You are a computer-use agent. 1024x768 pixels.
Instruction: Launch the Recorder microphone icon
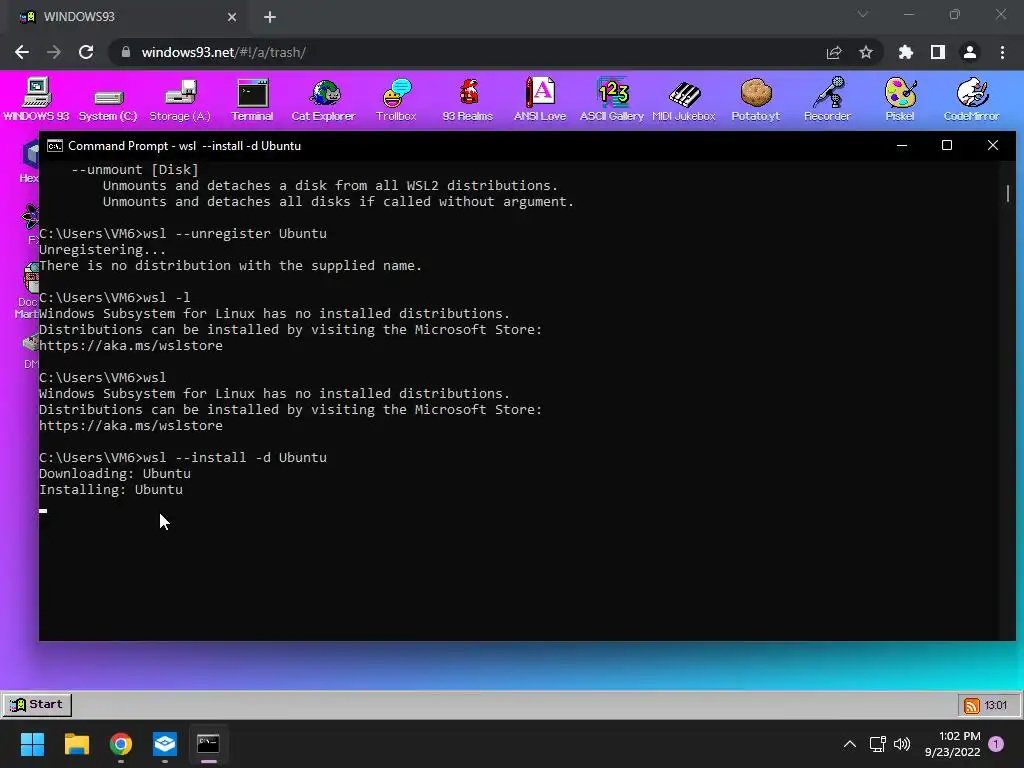tap(827, 99)
